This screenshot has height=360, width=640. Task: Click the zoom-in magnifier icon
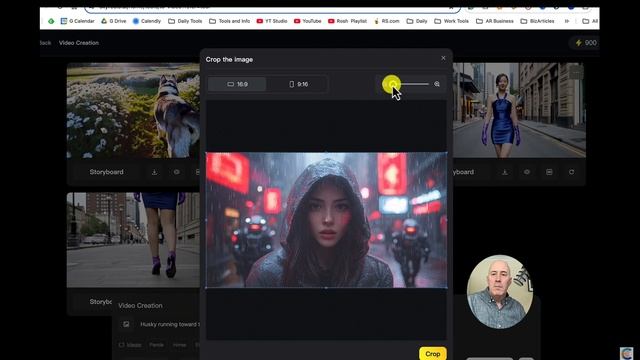pyautogui.click(x=437, y=84)
